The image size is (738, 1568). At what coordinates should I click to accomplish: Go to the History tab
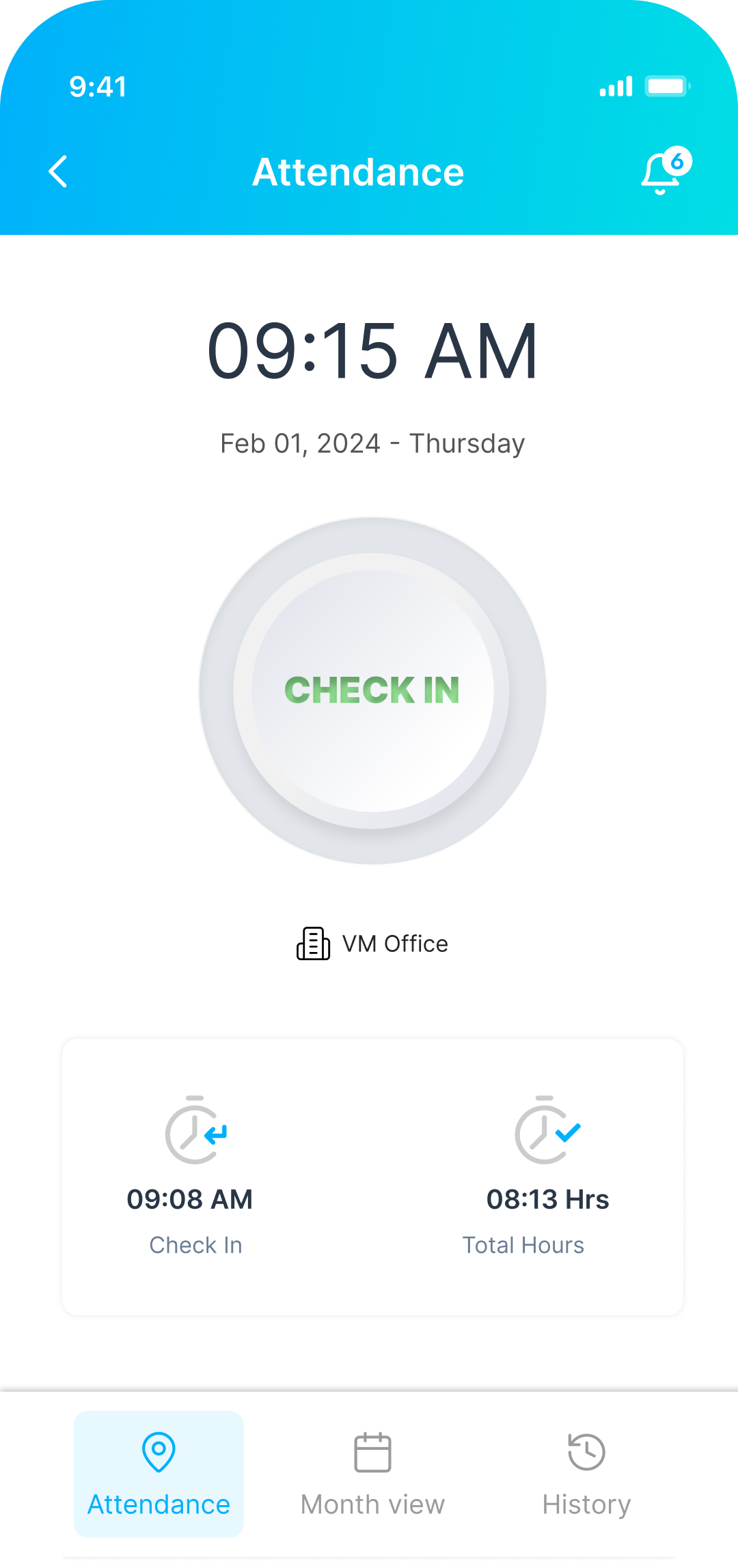pos(586,1474)
